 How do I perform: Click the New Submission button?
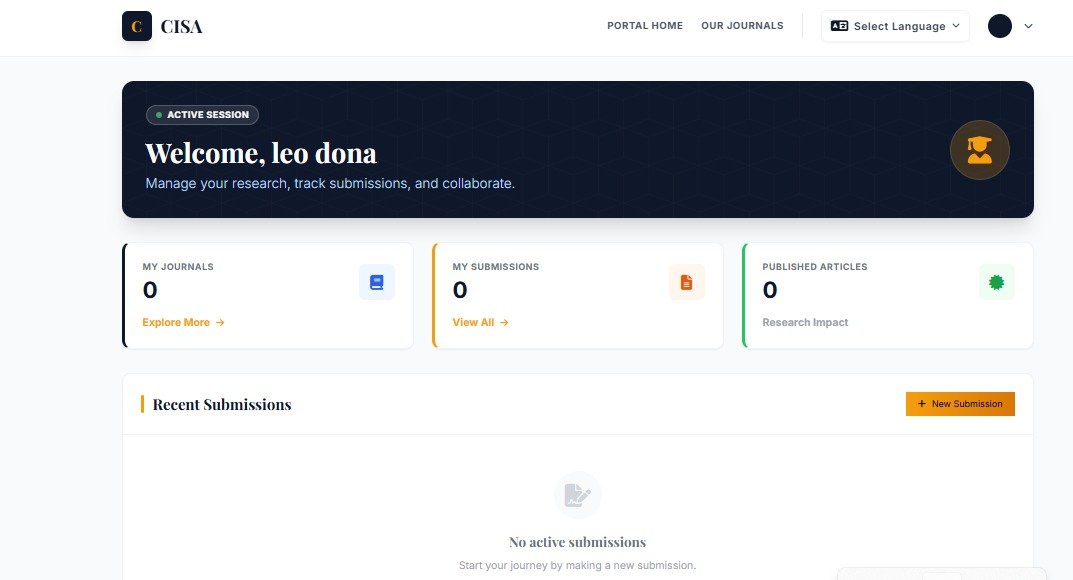(x=960, y=404)
